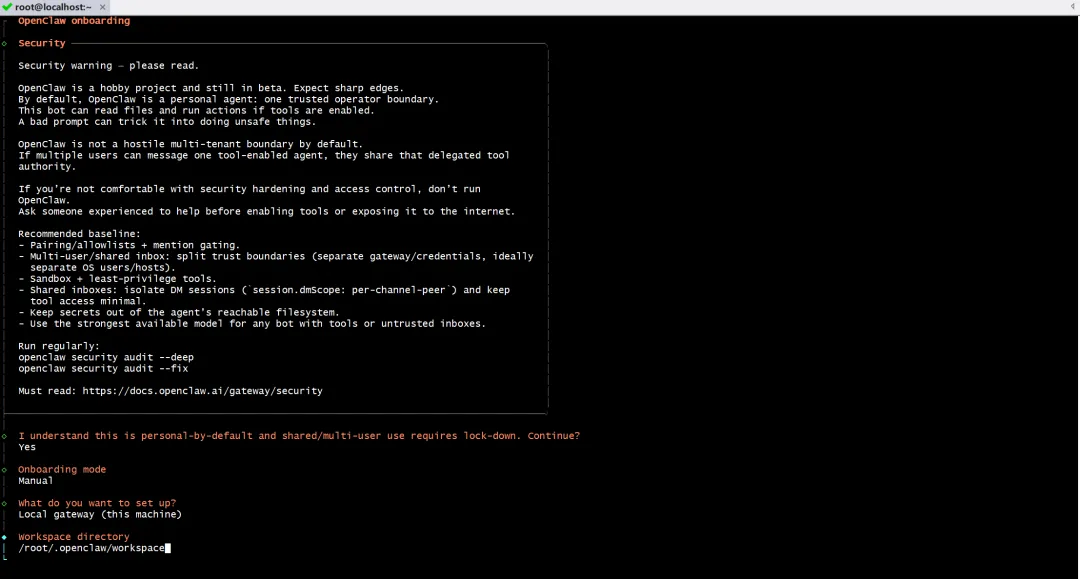This screenshot has width=1080, height=579.
Task: Click 'OpenClaw is a hobby project' line
Action: 211,88
